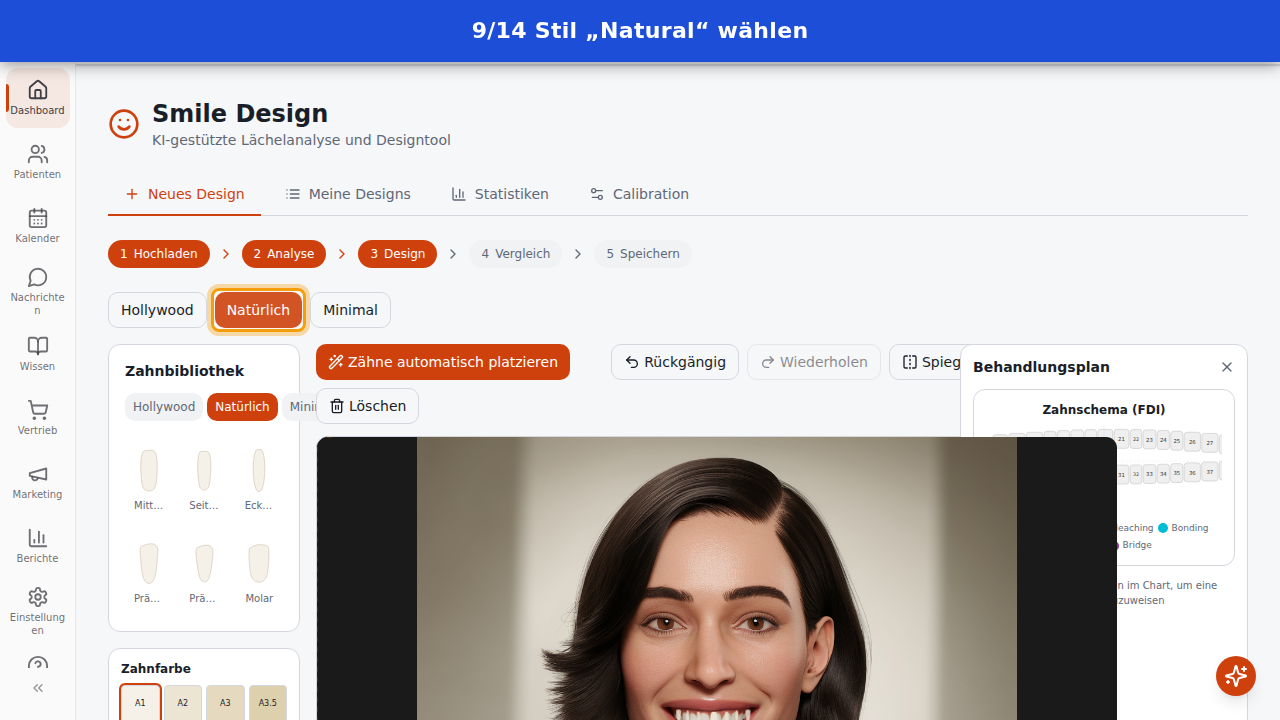Select tooth 24 in Zahnschema
Viewport: 1280px width, 720px height.
coord(1163,440)
